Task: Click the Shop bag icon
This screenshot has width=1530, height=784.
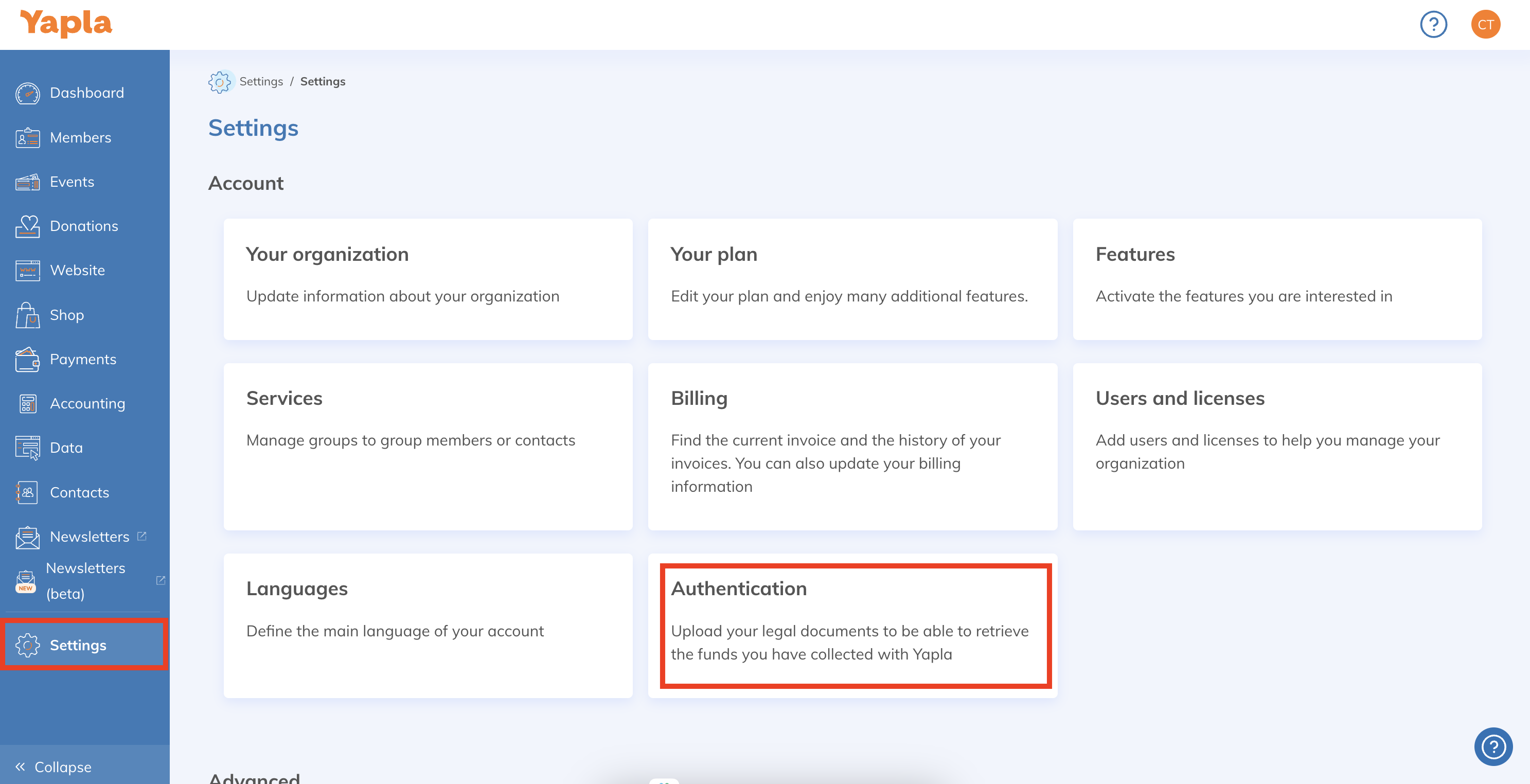Action: (27, 315)
